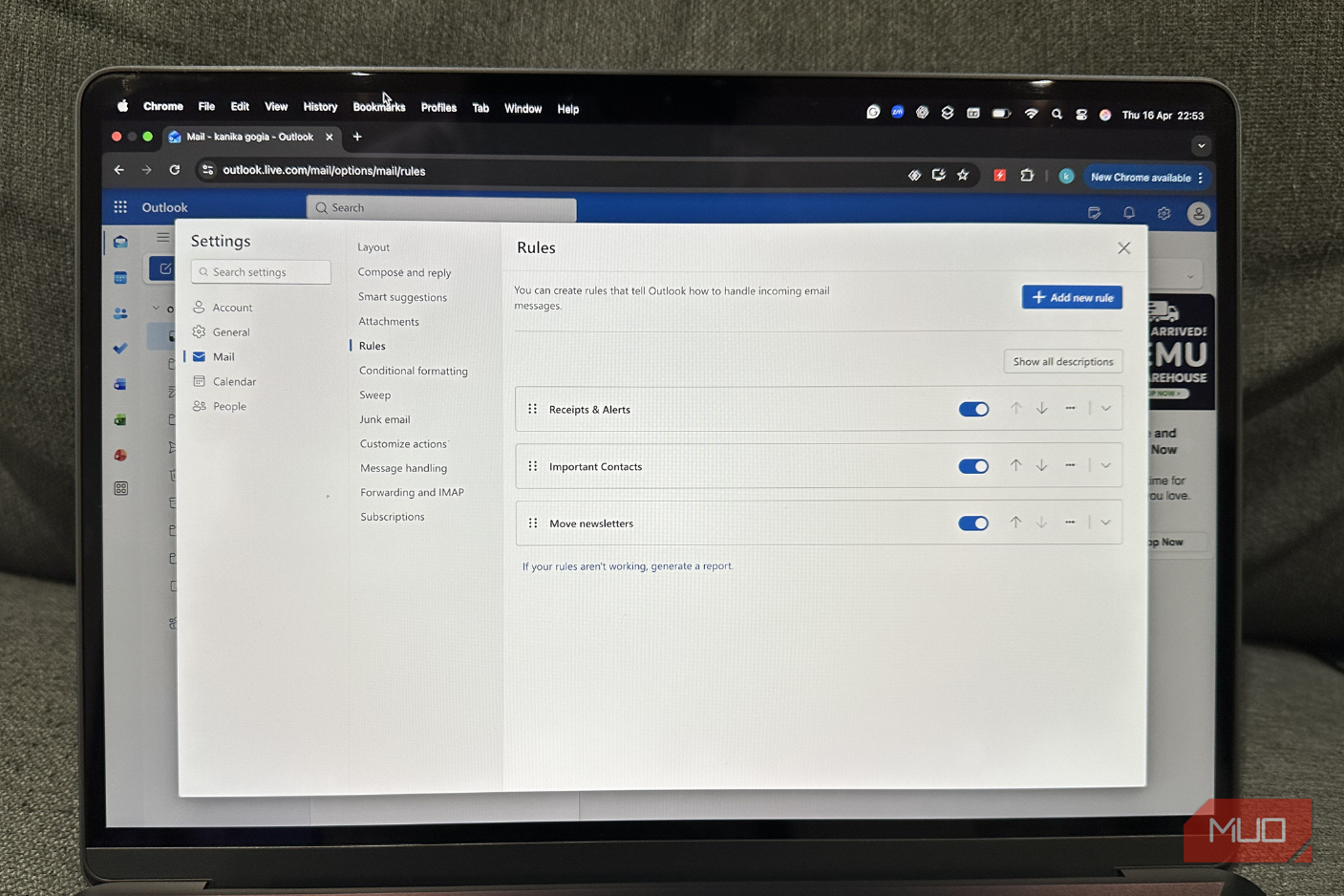Open To Do checkmark in the left rail
Image resolution: width=1344 pixels, height=896 pixels.
click(120, 349)
